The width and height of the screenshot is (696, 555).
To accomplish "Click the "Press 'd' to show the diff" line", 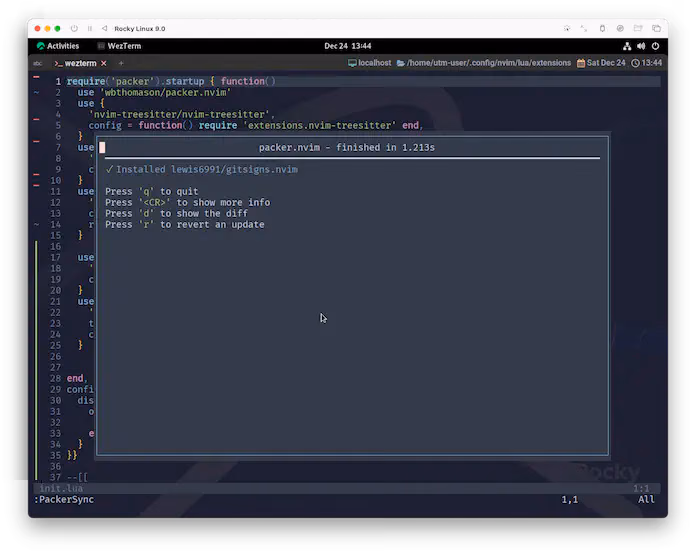I will (x=176, y=214).
